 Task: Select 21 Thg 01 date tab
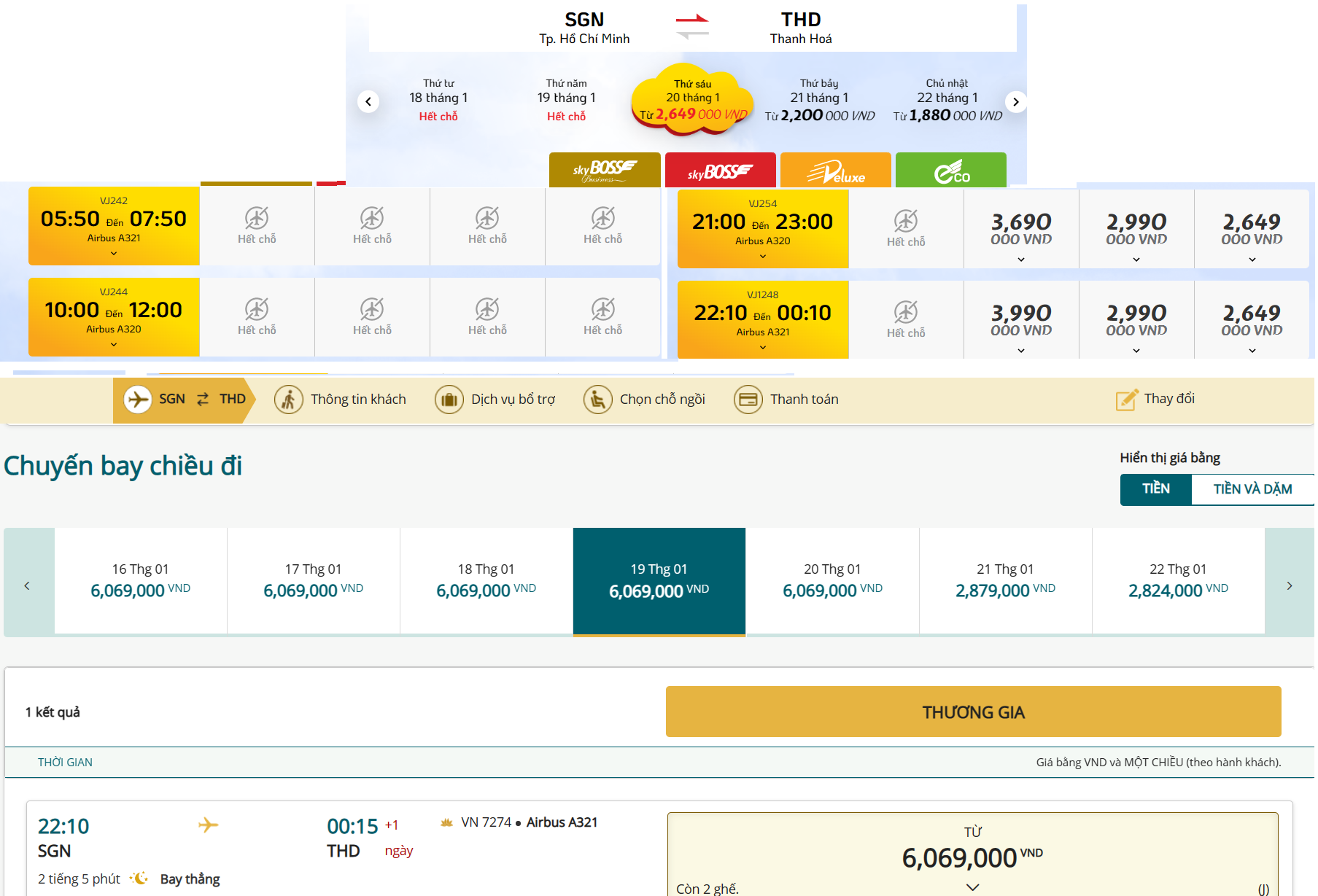[1006, 581]
